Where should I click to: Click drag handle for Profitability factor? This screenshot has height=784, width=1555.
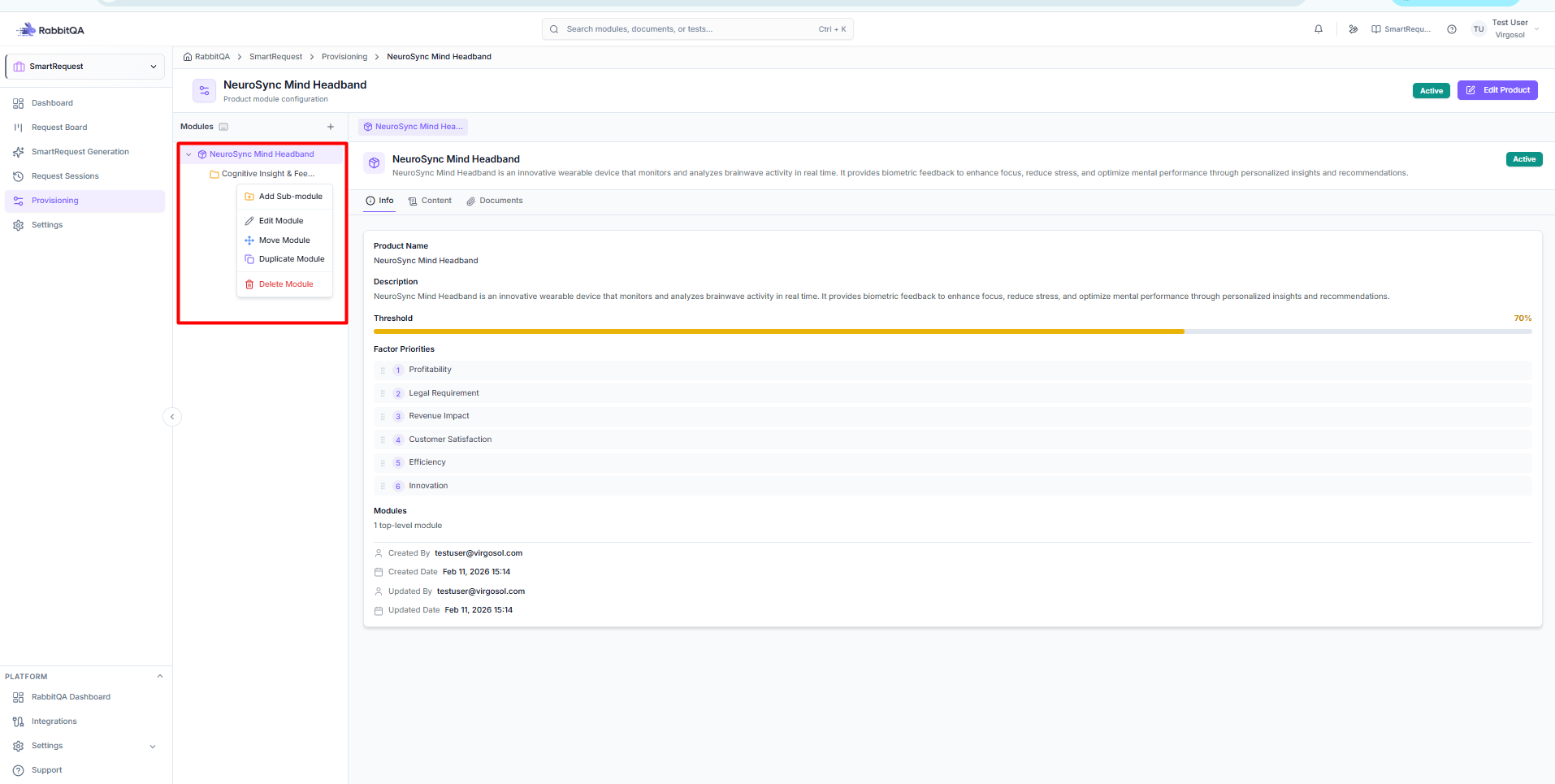pos(383,370)
